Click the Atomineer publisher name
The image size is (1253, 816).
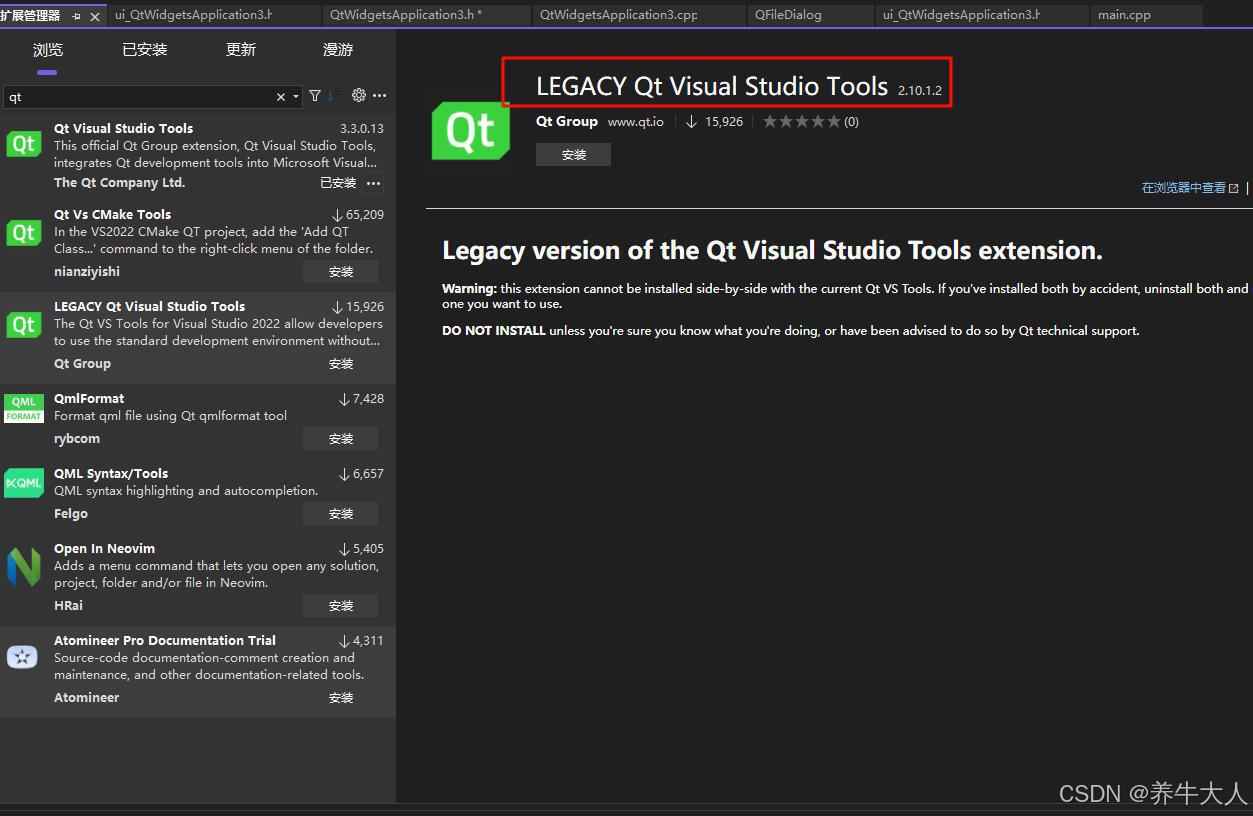(87, 697)
